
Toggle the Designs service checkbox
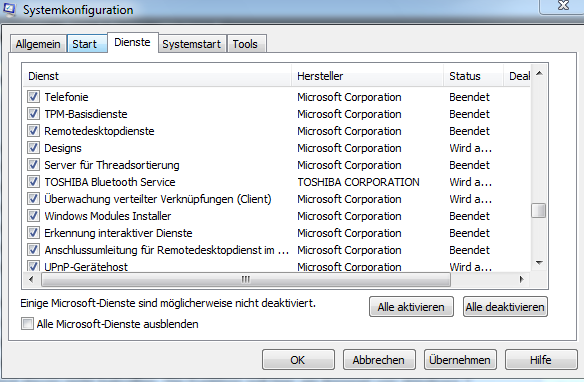33,148
